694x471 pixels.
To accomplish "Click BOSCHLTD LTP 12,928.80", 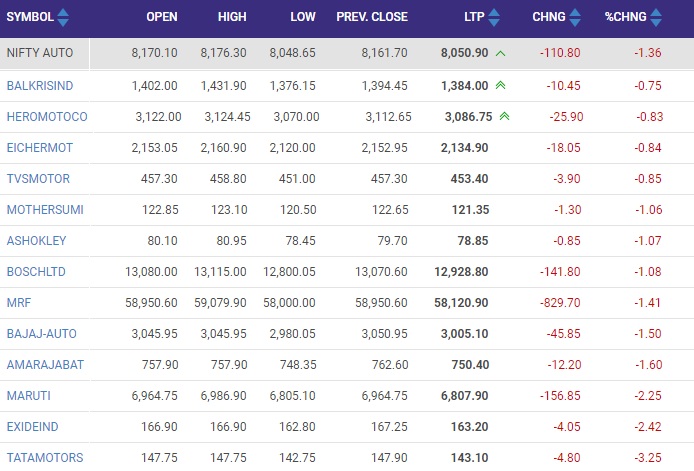I will click(x=461, y=271).
